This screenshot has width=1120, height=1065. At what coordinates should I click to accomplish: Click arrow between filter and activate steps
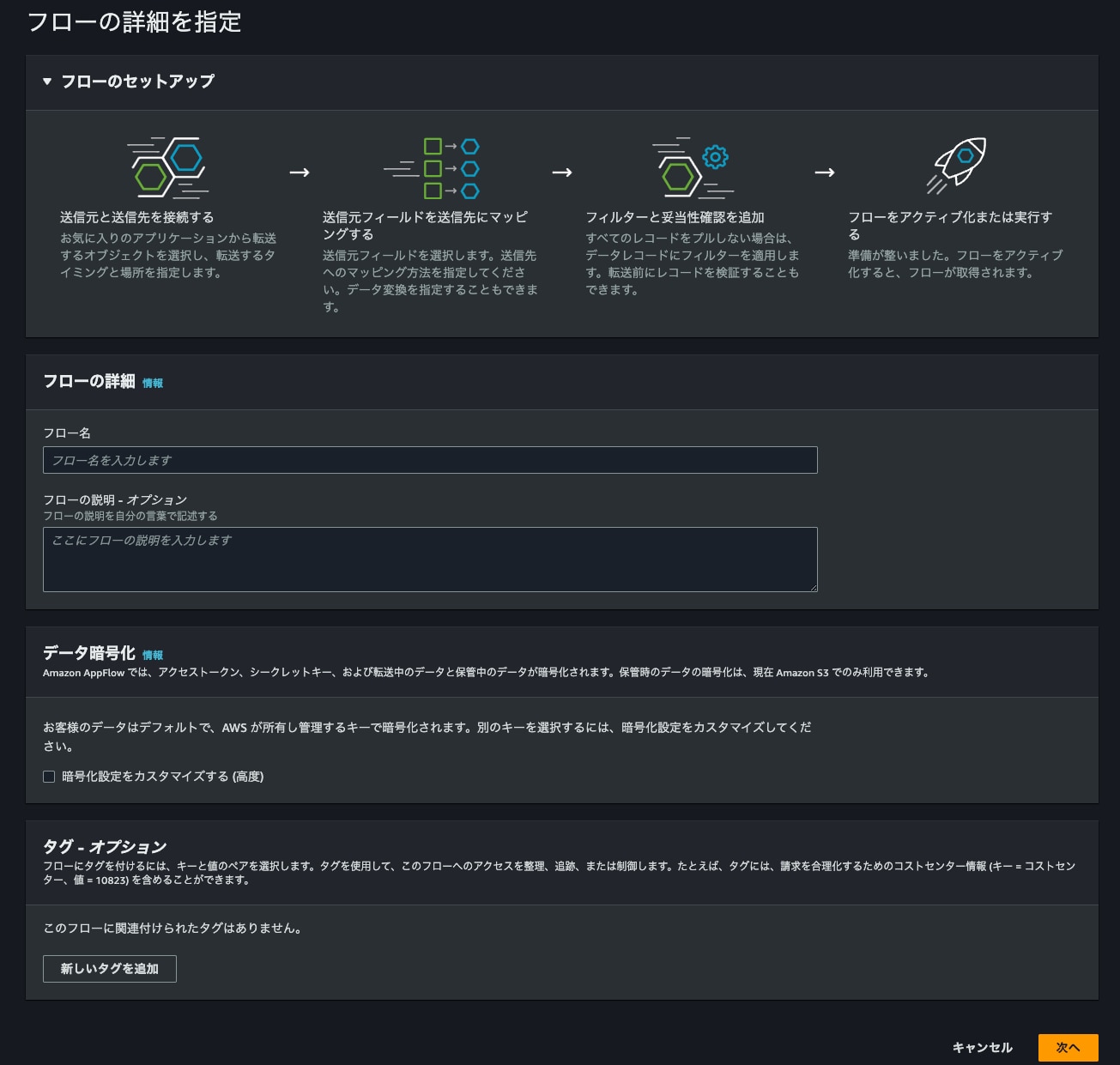click(824, 172)
